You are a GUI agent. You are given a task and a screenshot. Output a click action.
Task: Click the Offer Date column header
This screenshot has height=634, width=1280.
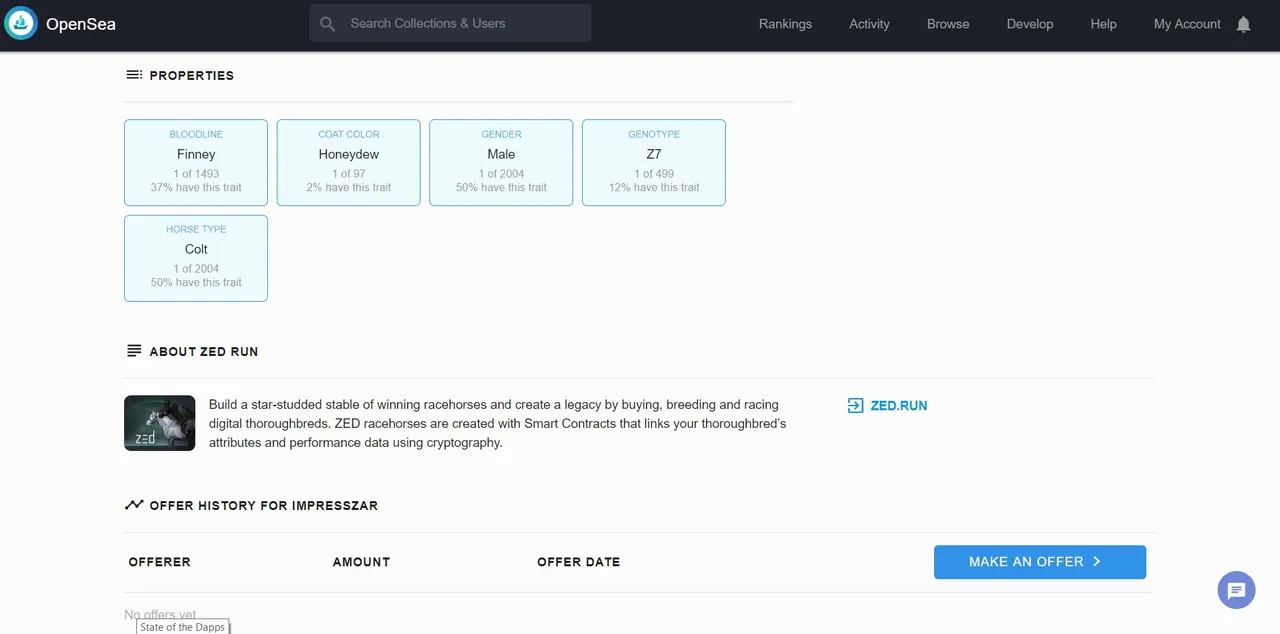pos(579,562)
